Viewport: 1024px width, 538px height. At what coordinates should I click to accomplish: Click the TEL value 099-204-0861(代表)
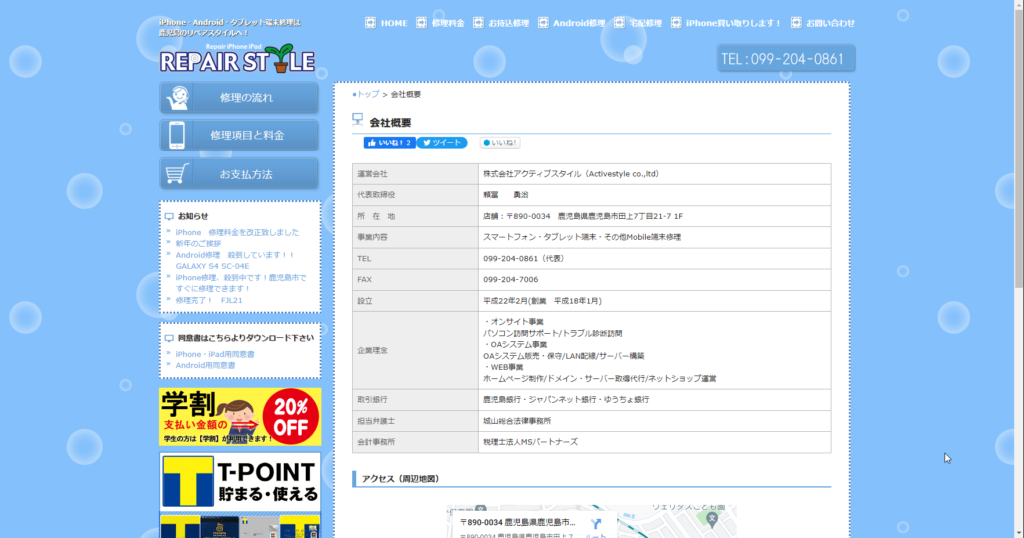(x=524, y=259)
